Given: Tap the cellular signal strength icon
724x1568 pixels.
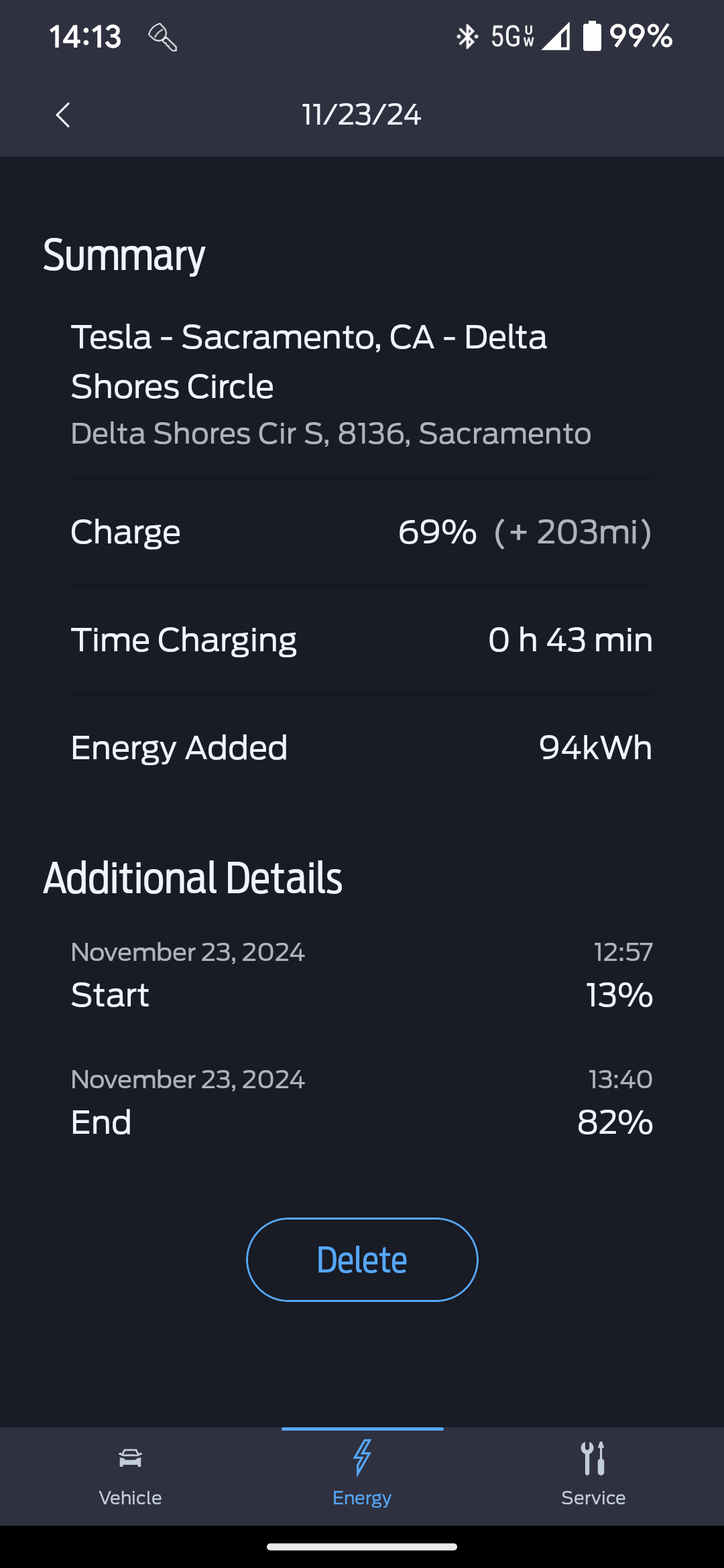Looking at the screenshot, I should pos(556,36).
